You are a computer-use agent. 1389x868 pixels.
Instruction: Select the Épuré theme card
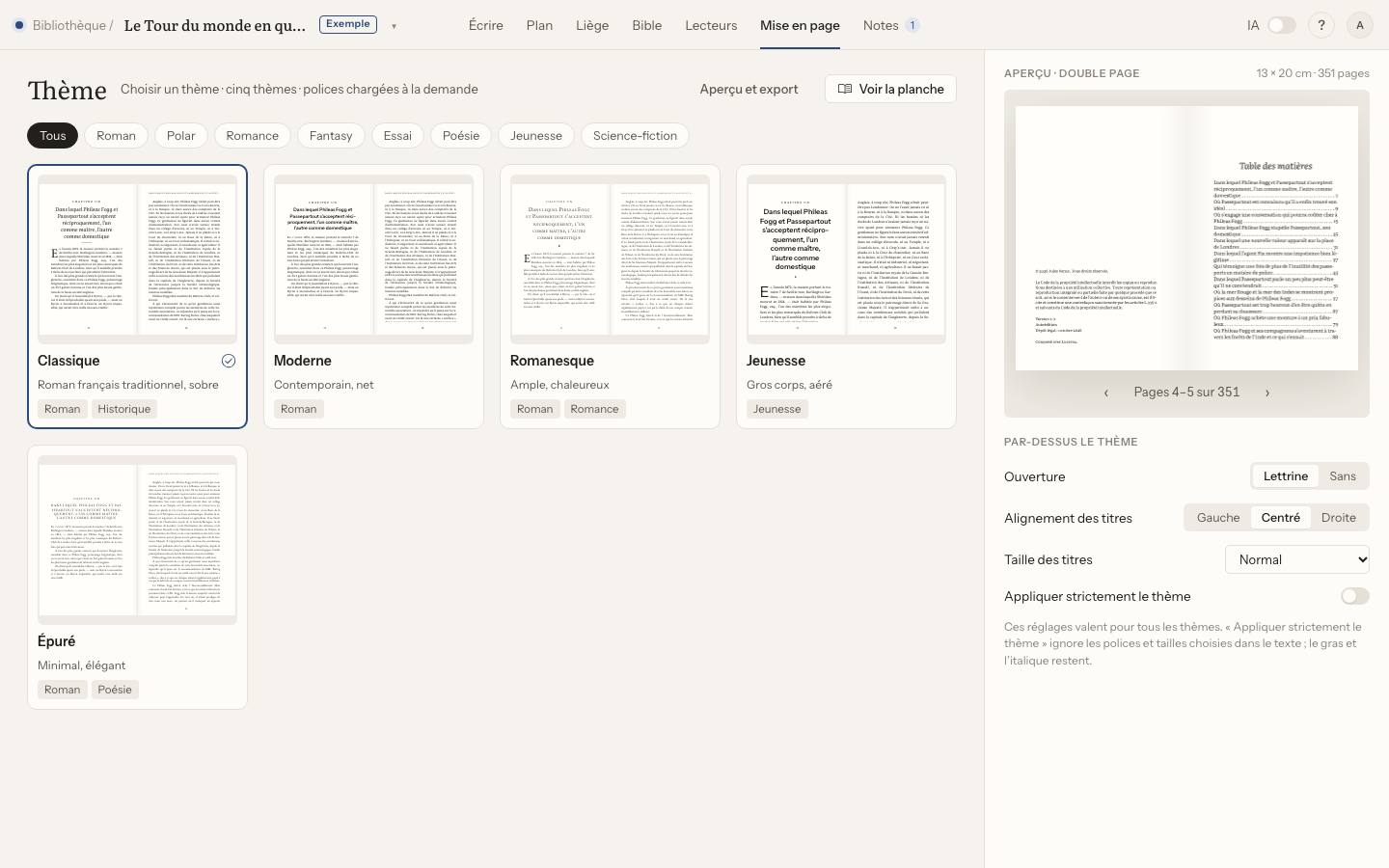[x=137, y=577]
